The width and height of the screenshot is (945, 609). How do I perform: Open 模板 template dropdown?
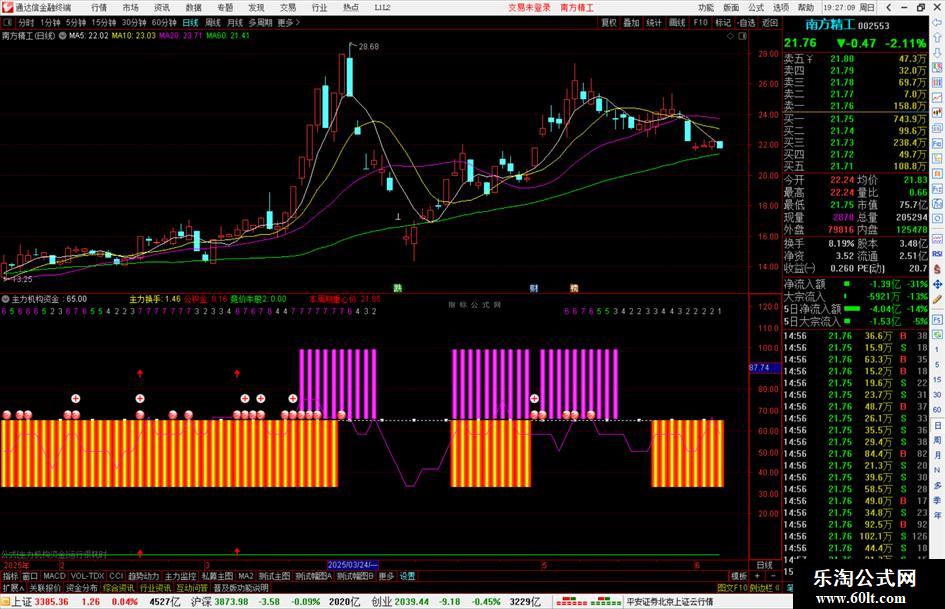pos(739,576)
